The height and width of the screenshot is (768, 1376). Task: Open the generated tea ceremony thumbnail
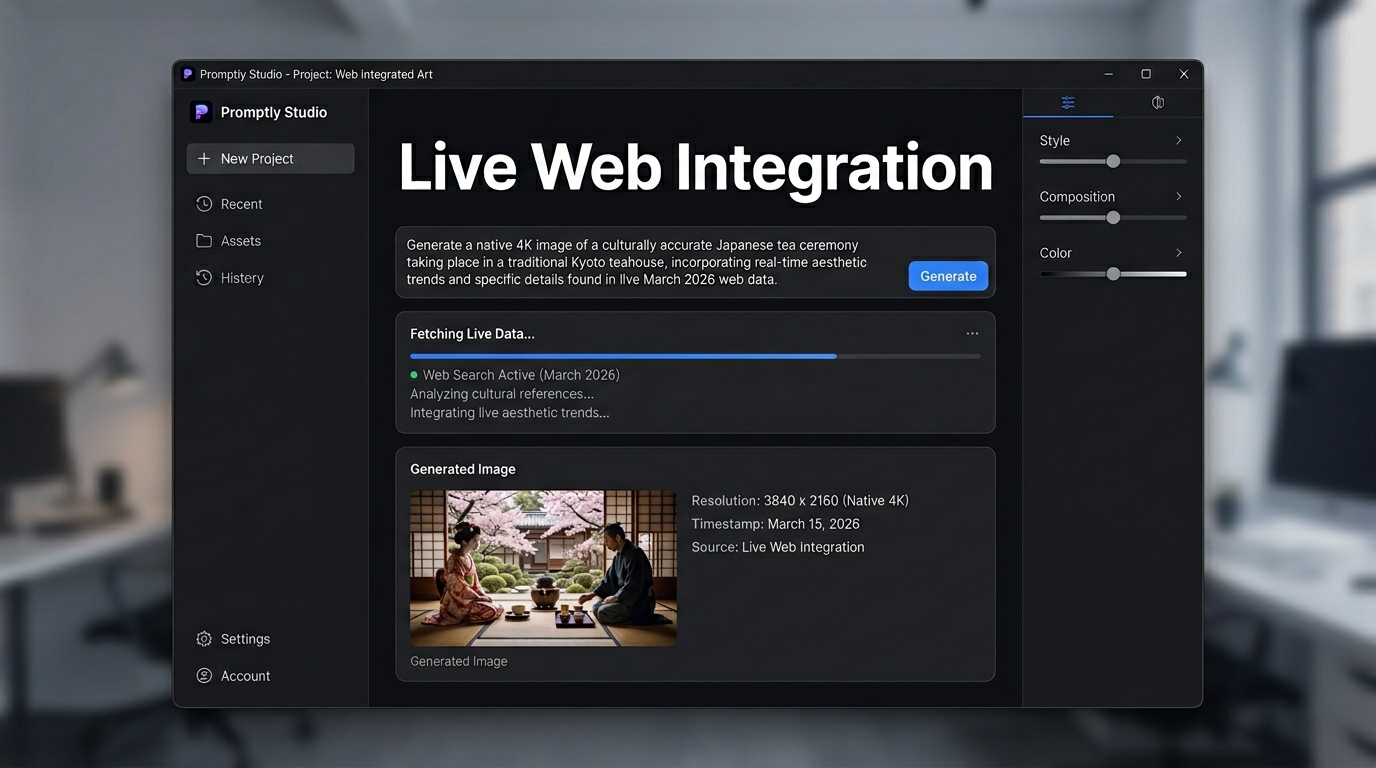pyautogui.click(x=543, y=568)
